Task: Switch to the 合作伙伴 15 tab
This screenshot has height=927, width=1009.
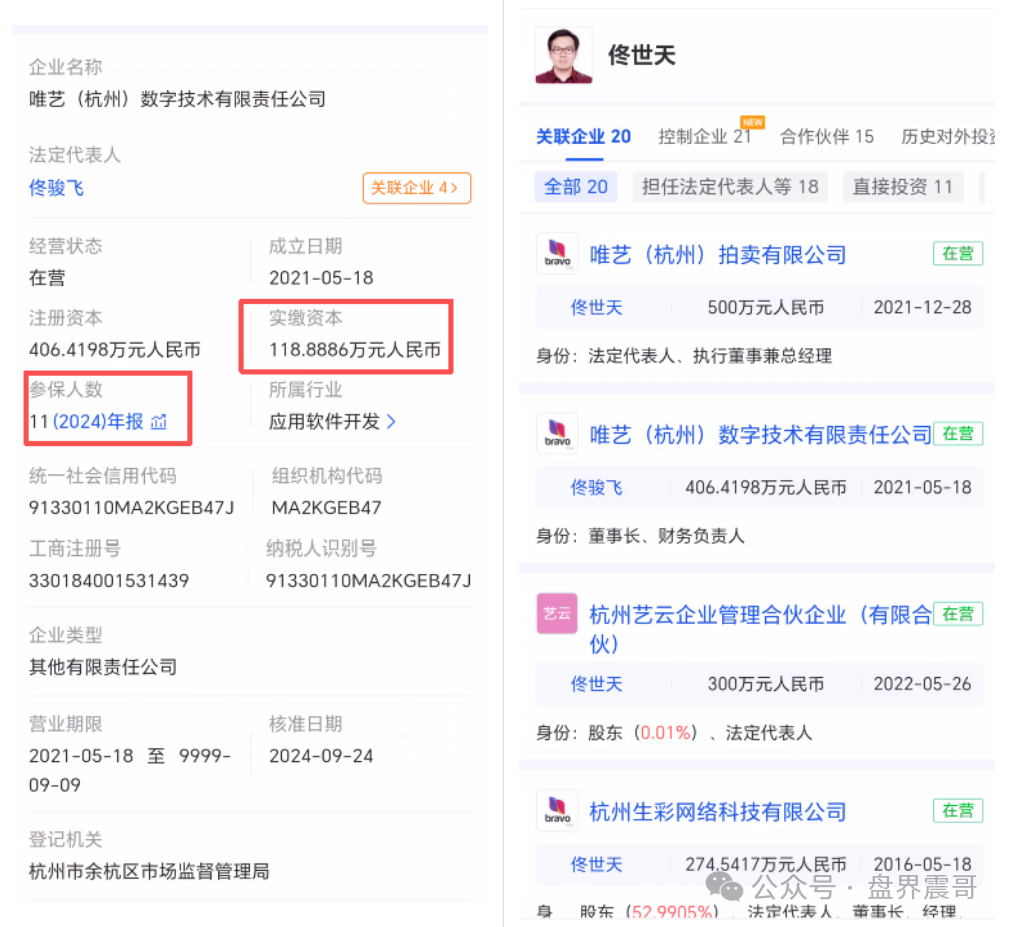Action: pyautogui.click(x=827, y=137)
